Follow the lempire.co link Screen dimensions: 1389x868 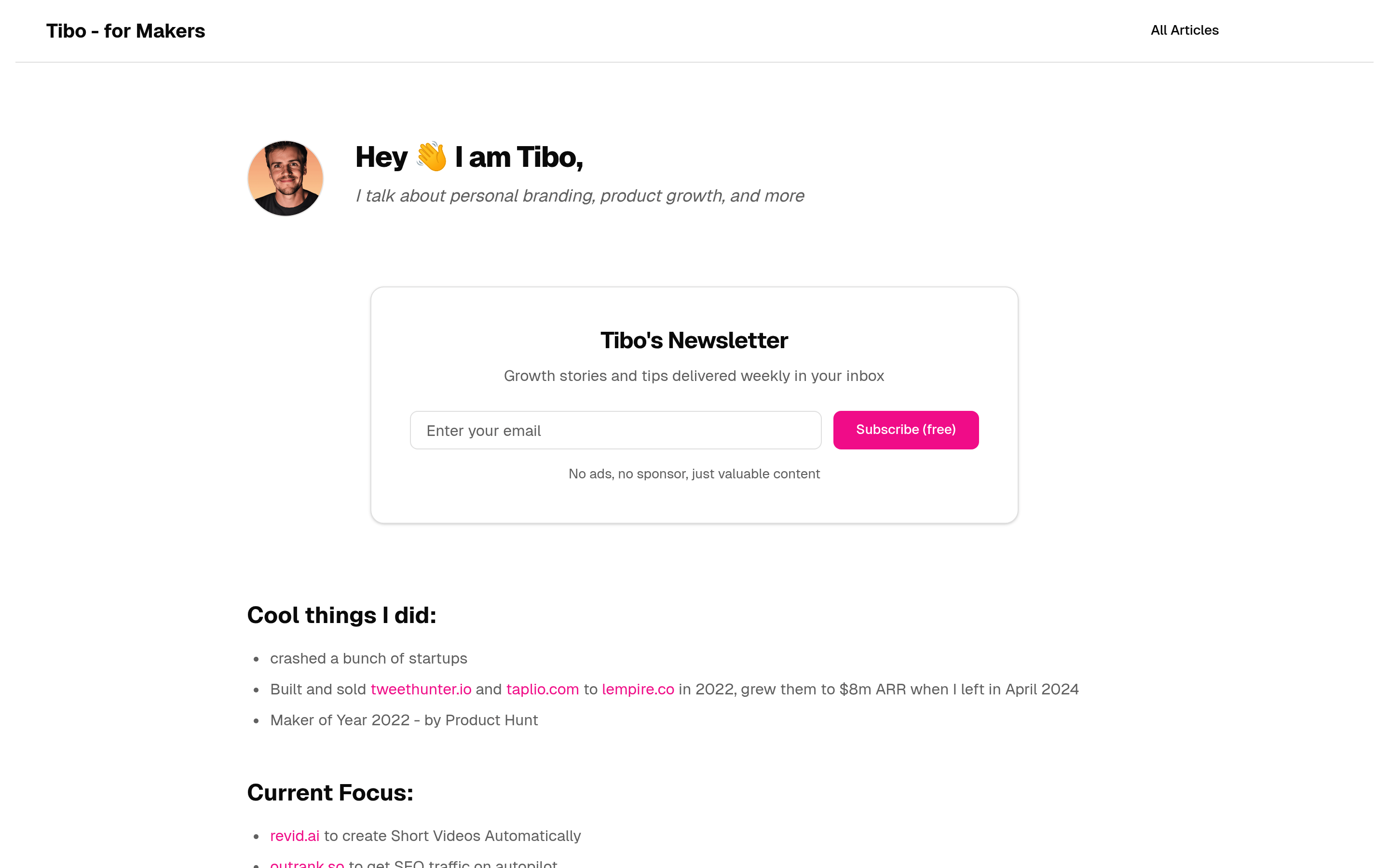coord(638,689)
